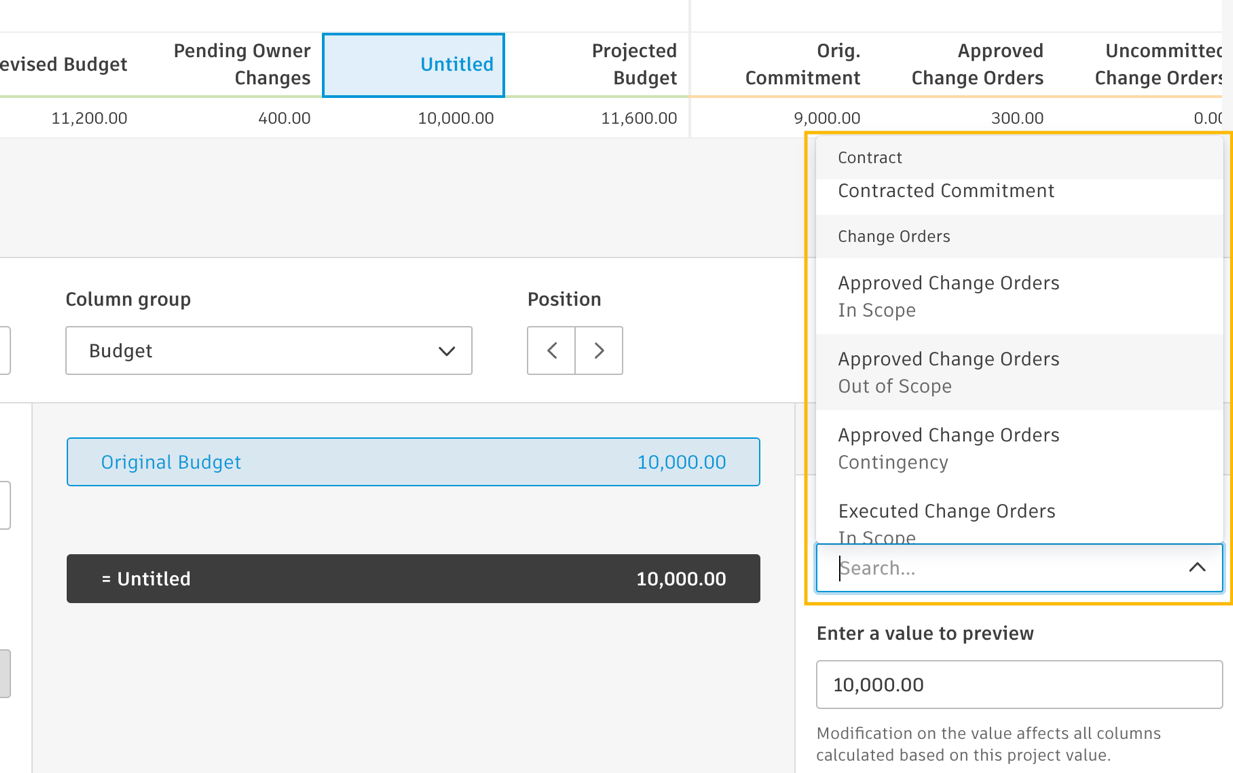1233x773 pixels.
Task: Click the Pending Owner Changes header
Action: click(x=241, y=64)
